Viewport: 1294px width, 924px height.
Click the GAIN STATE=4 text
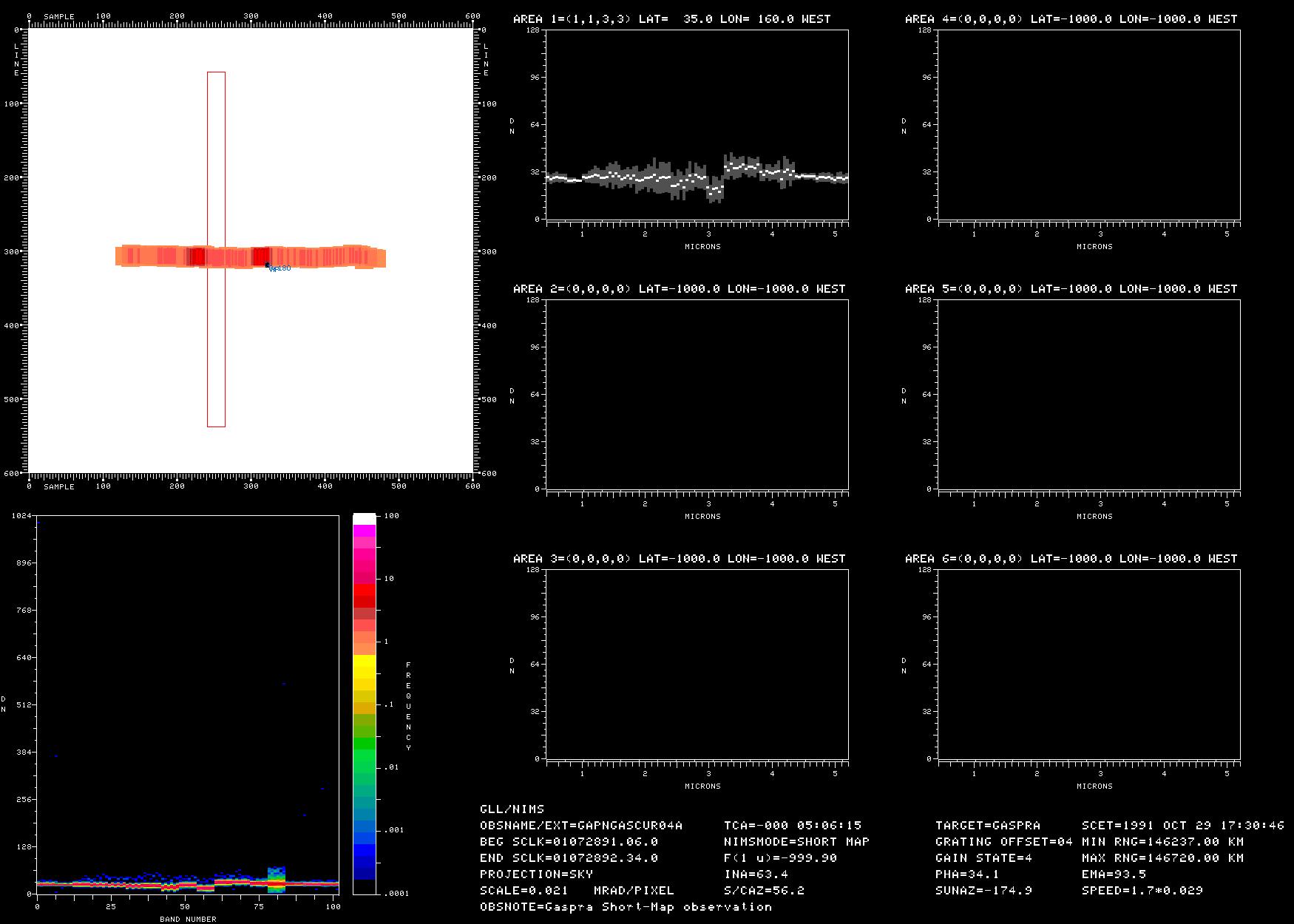tap(983, 857)
